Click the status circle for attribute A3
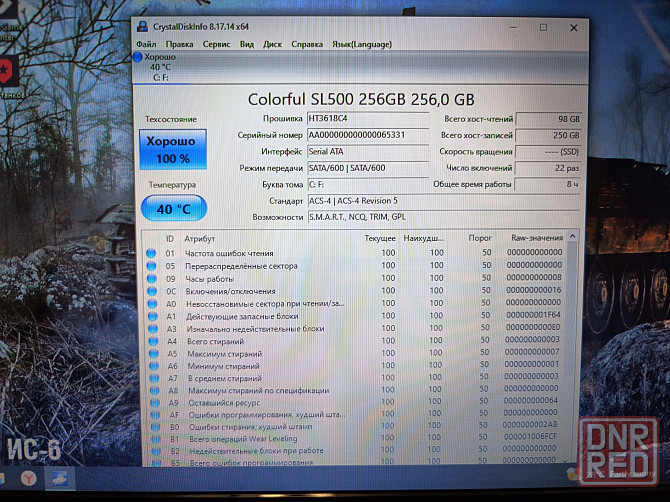 (153, 329)
